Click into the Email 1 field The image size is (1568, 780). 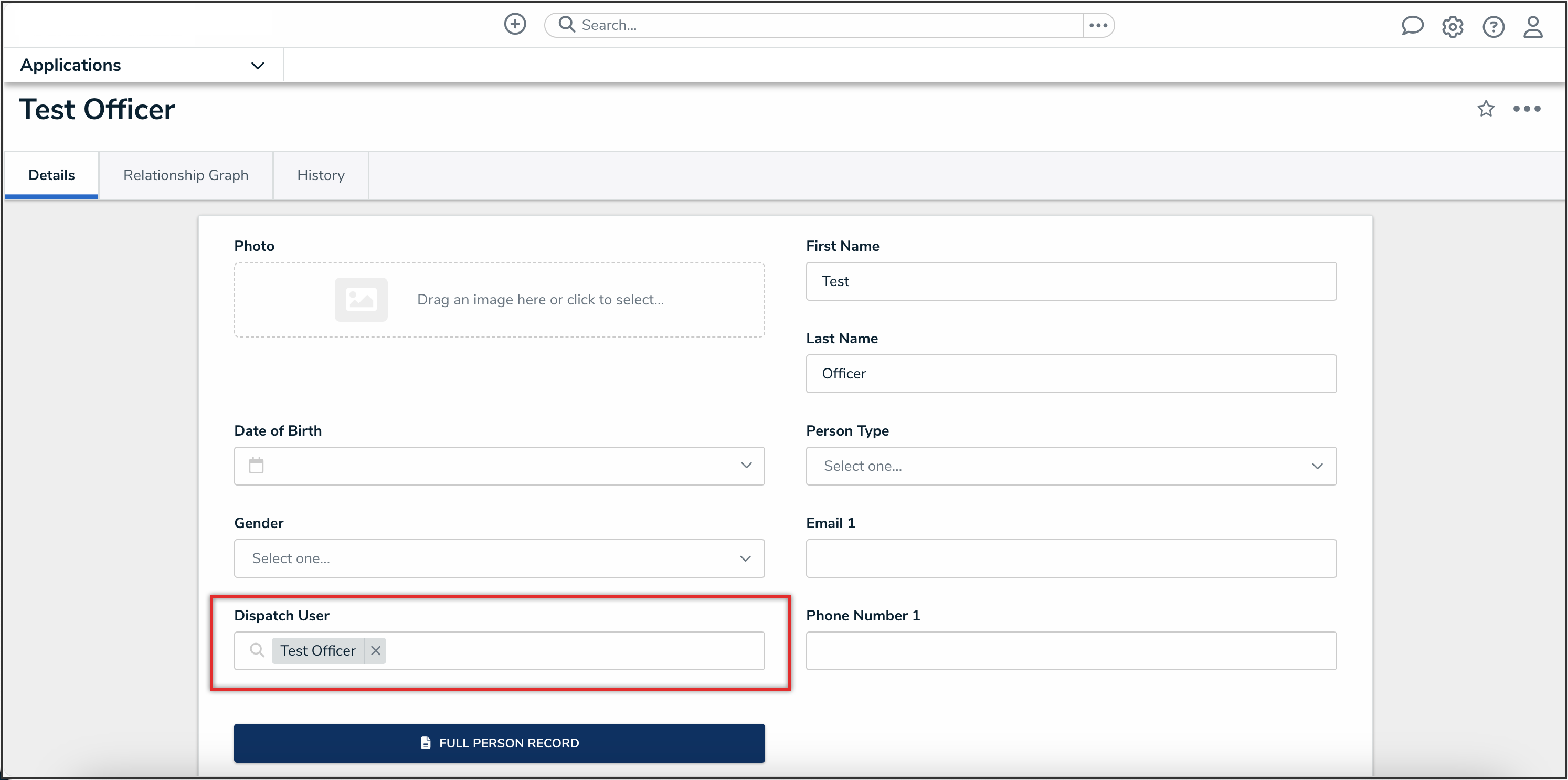tap(1071, 558)
